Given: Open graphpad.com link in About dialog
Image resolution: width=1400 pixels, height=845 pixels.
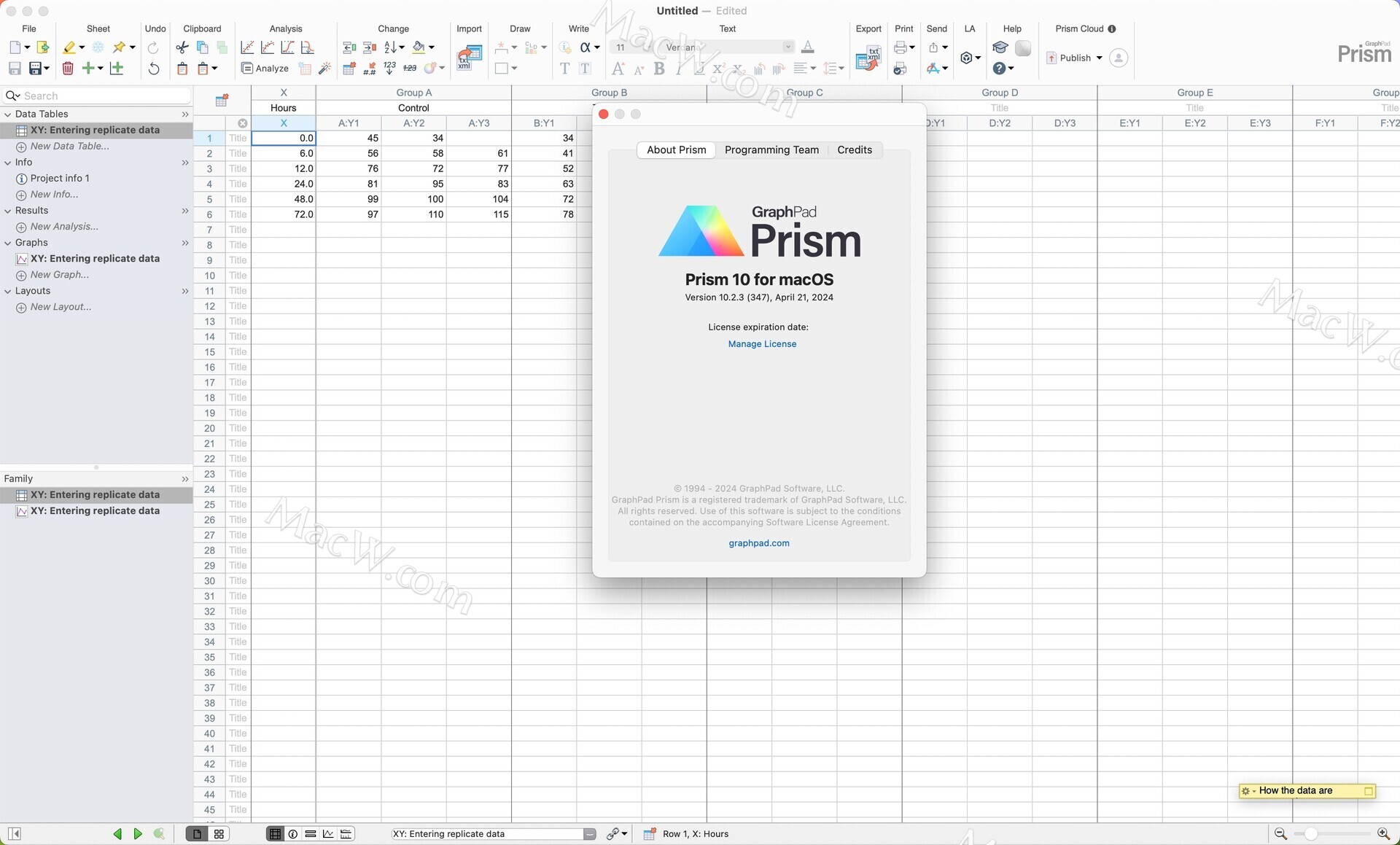Looking at the screenshot, I should tap(759, 543).
